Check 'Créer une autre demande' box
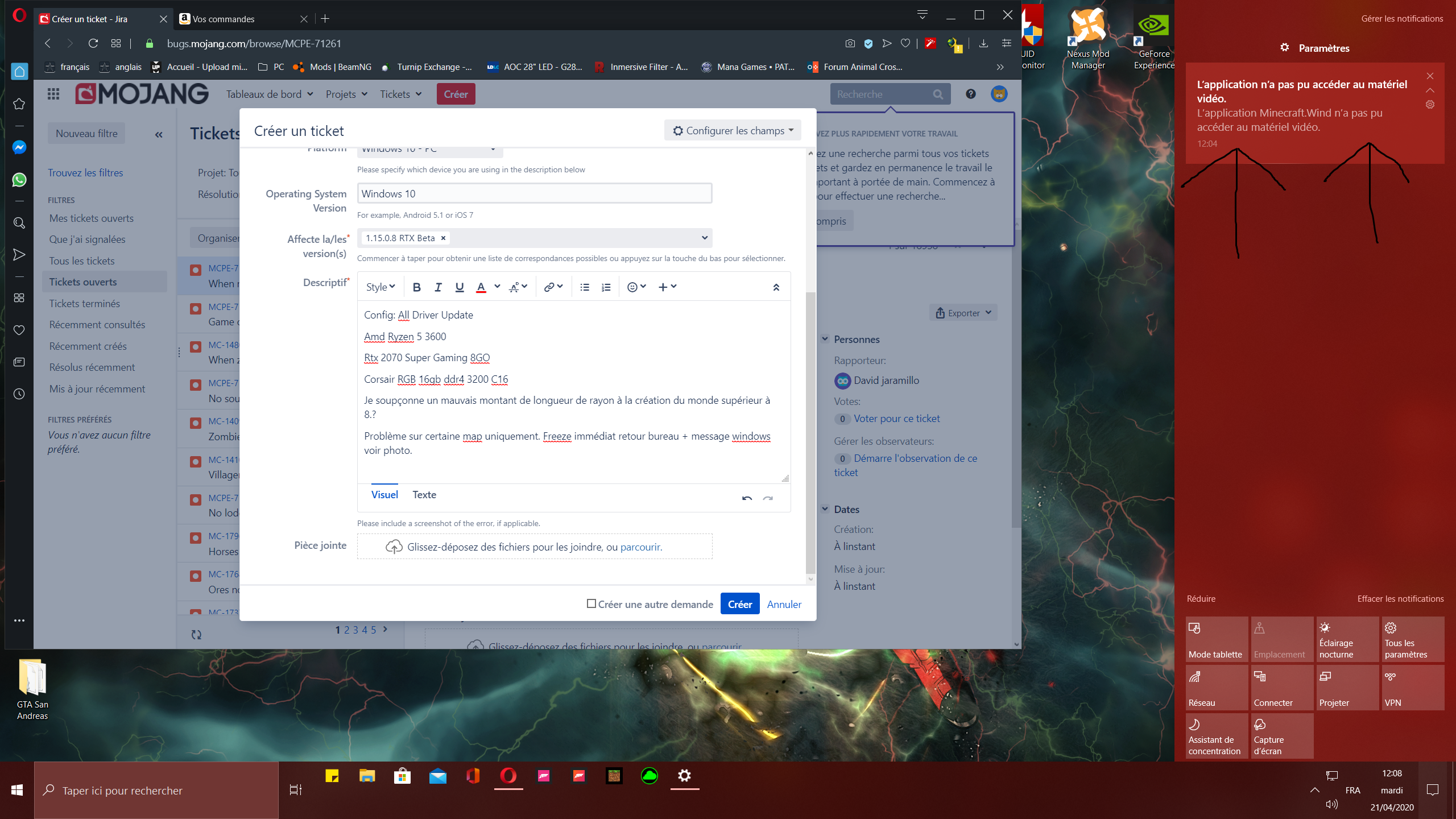This screenshot has height=819, width=1456. (591, 603)
